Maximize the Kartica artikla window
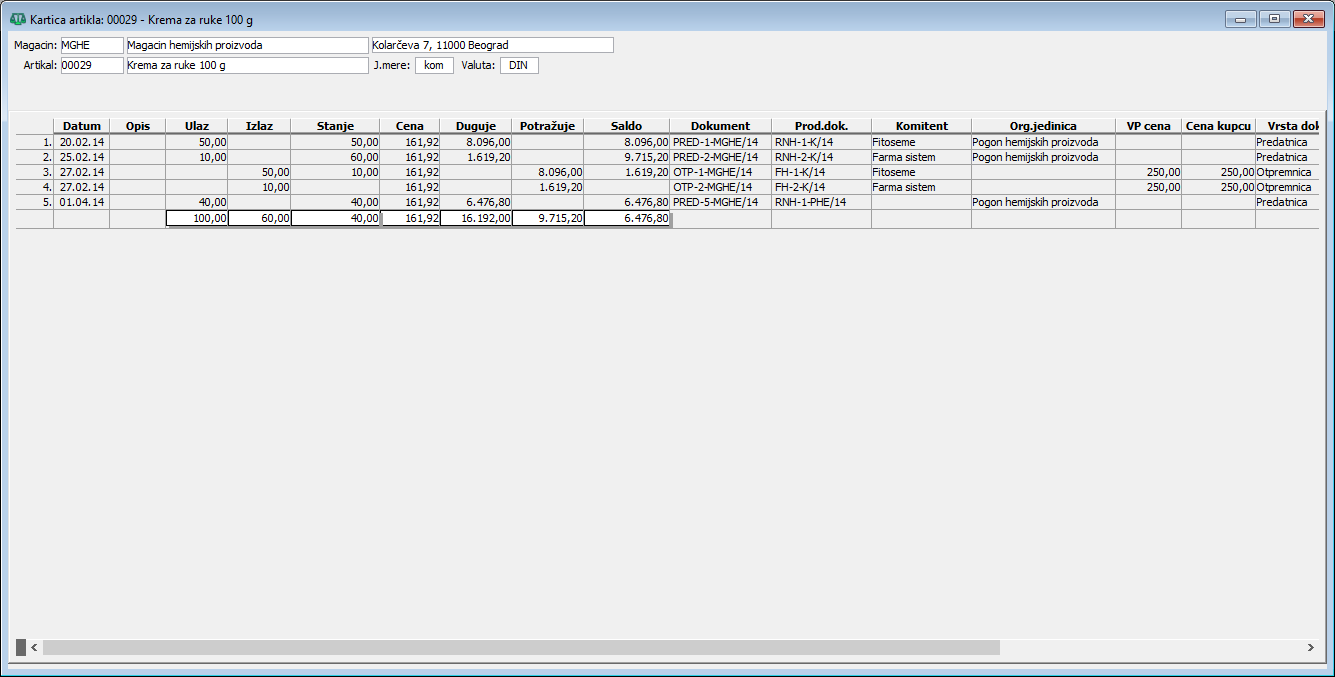This screenshot has height=677, width=1335. coord(1273,19)
